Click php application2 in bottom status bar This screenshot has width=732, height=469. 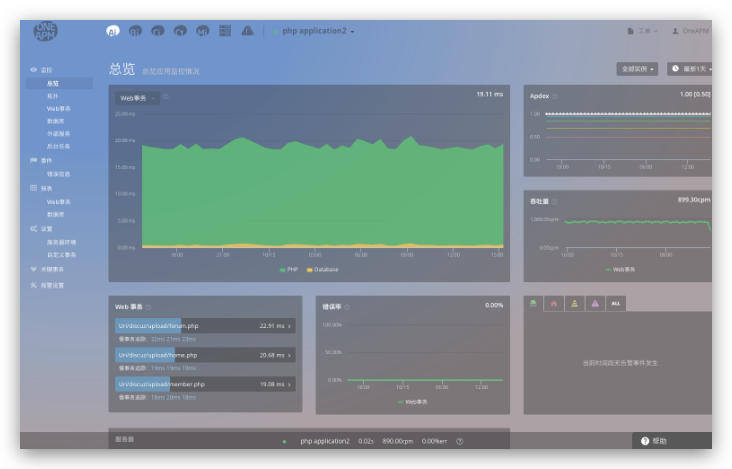click(x=324, y=441)
